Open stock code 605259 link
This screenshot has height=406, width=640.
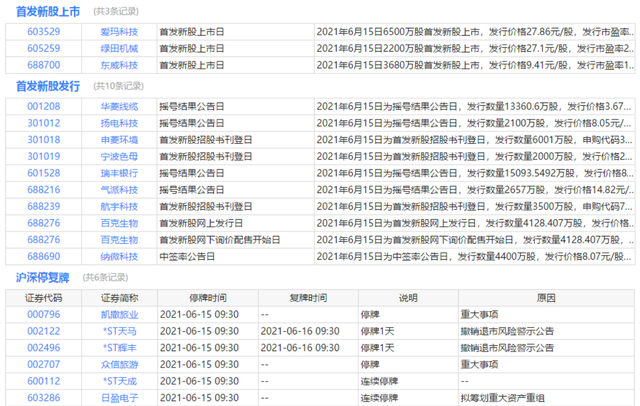(44, 48)
